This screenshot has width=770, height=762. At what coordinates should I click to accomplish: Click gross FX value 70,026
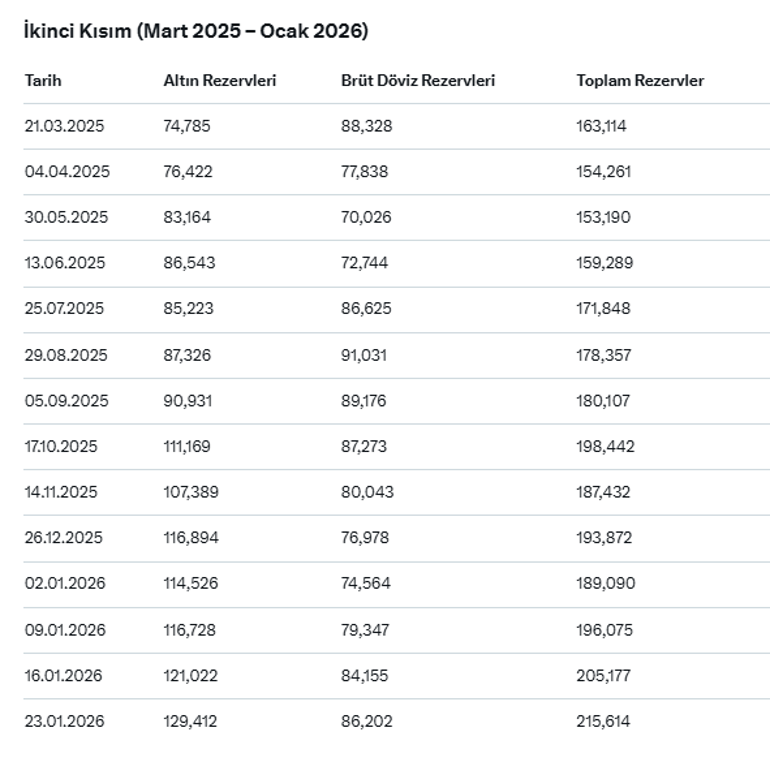(366, 217)
